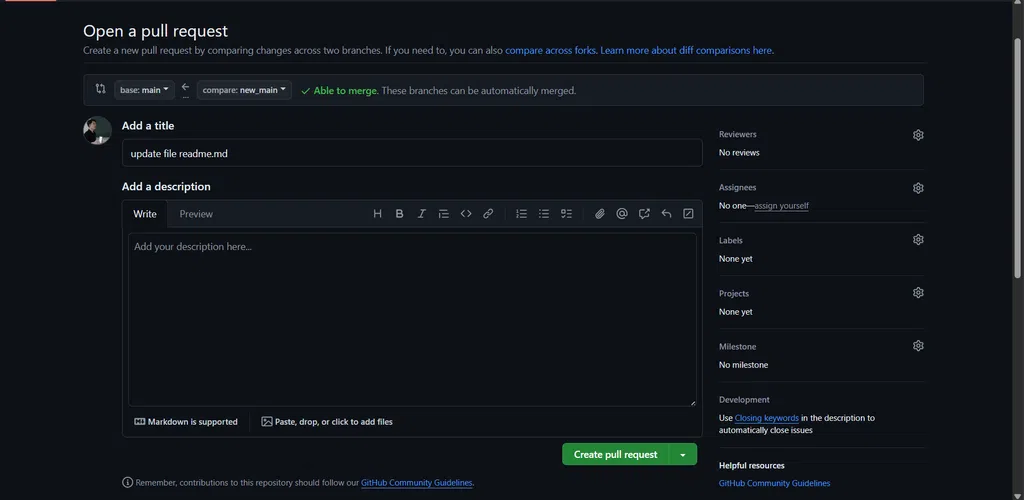Screen dimensions: 1024x500
Task: Click the Create pull request button
Action: point(616,454)
